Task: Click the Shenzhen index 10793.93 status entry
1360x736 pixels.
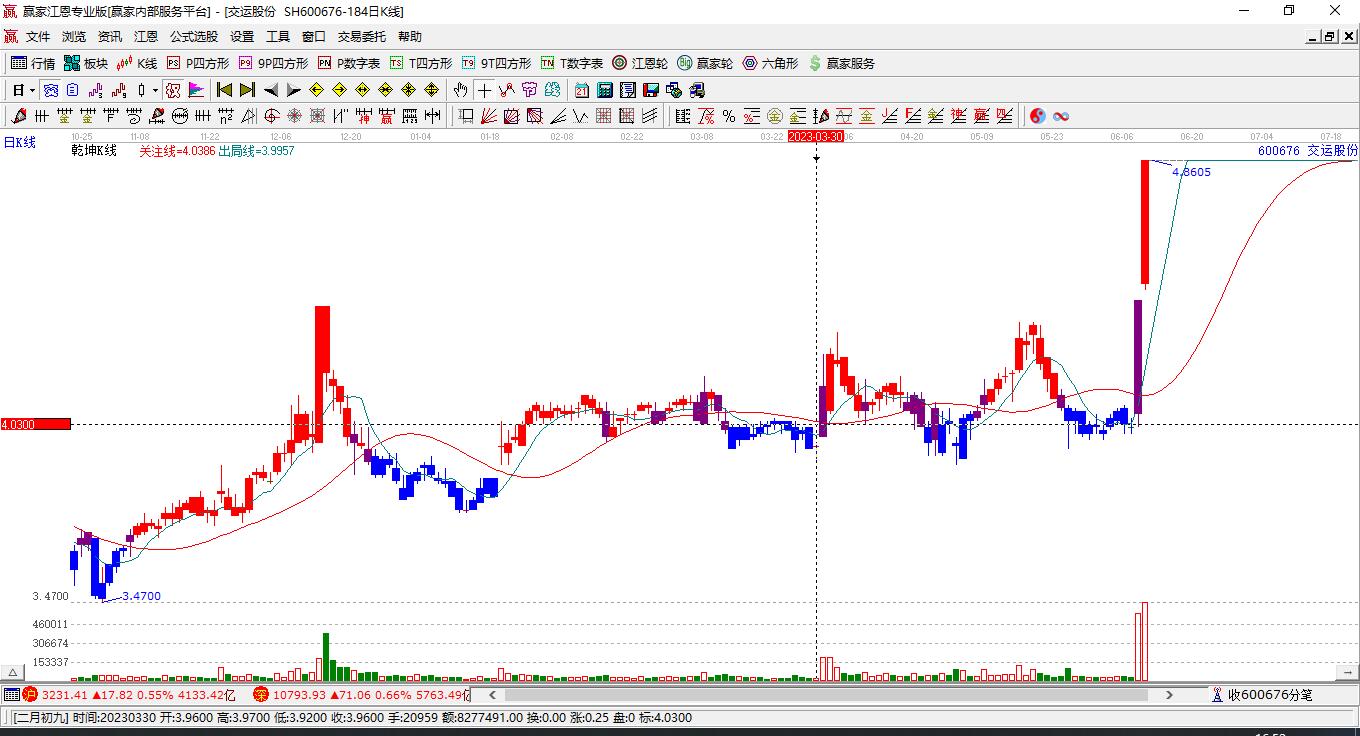Action: click(x=360, y=695)
